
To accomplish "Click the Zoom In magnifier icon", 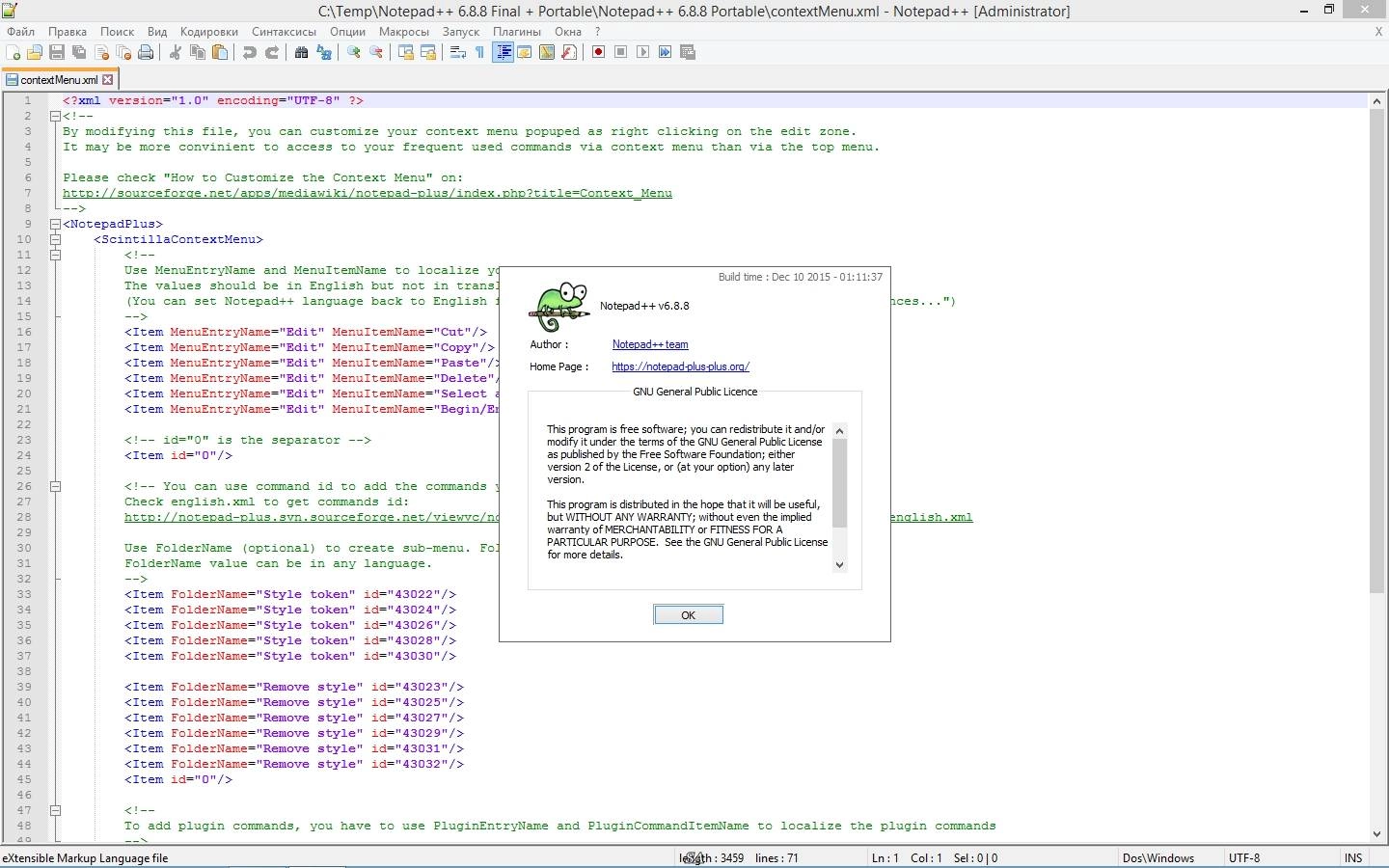I will click(354, 52).
